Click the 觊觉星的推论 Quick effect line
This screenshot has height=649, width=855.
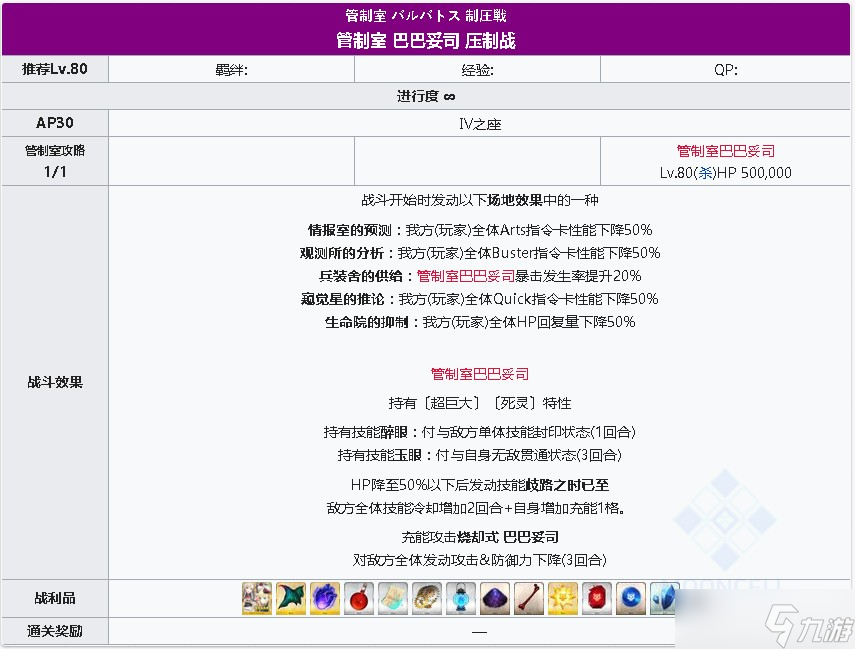[480, 299]
